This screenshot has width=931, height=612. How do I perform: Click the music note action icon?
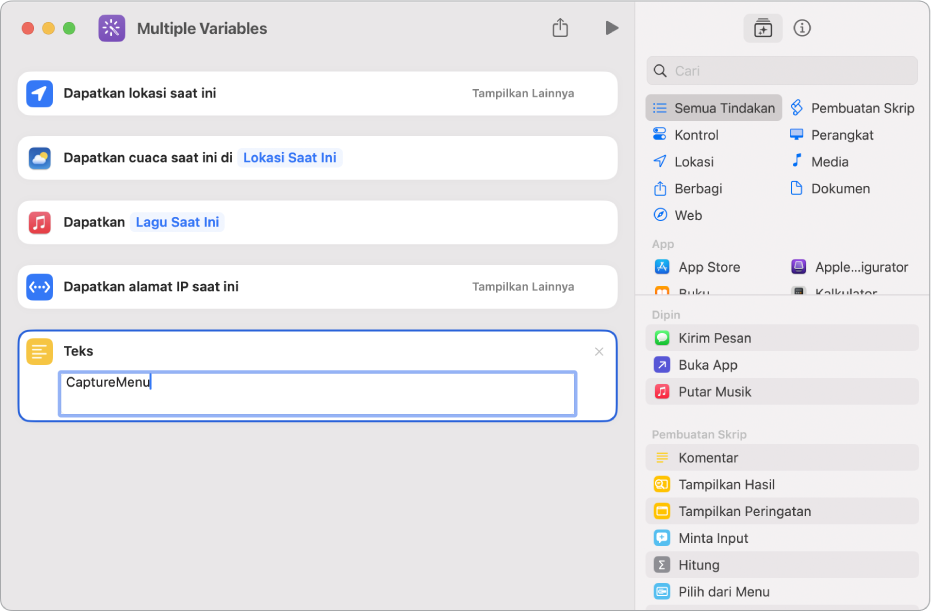(39, 222)
